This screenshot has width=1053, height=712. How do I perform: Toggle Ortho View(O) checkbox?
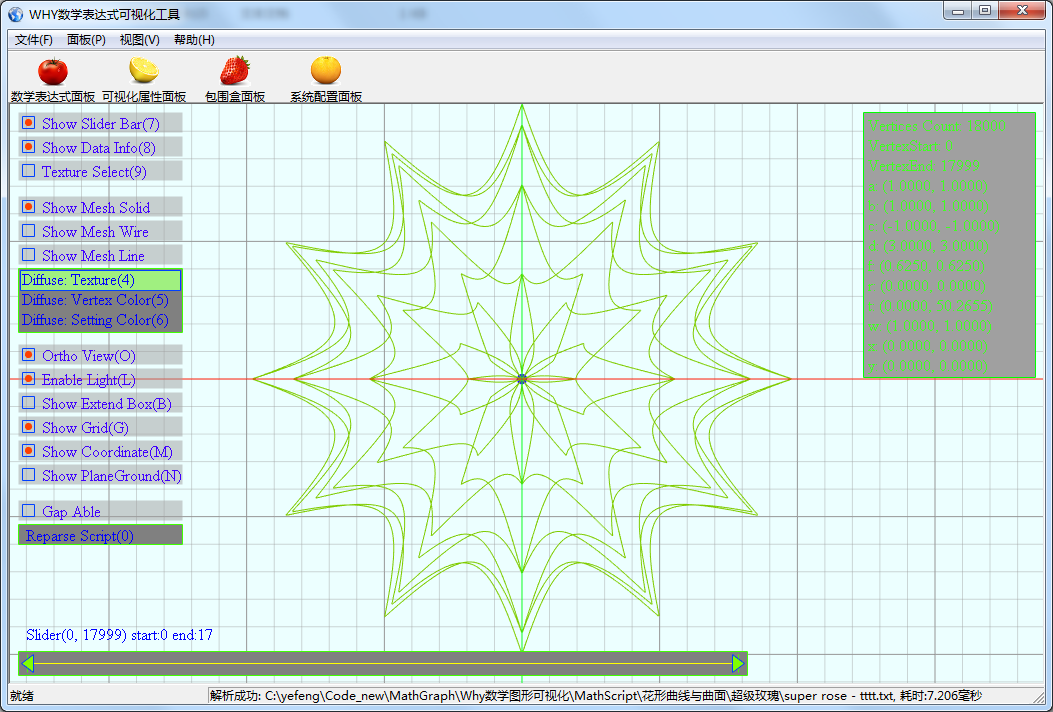click(29, 355)
